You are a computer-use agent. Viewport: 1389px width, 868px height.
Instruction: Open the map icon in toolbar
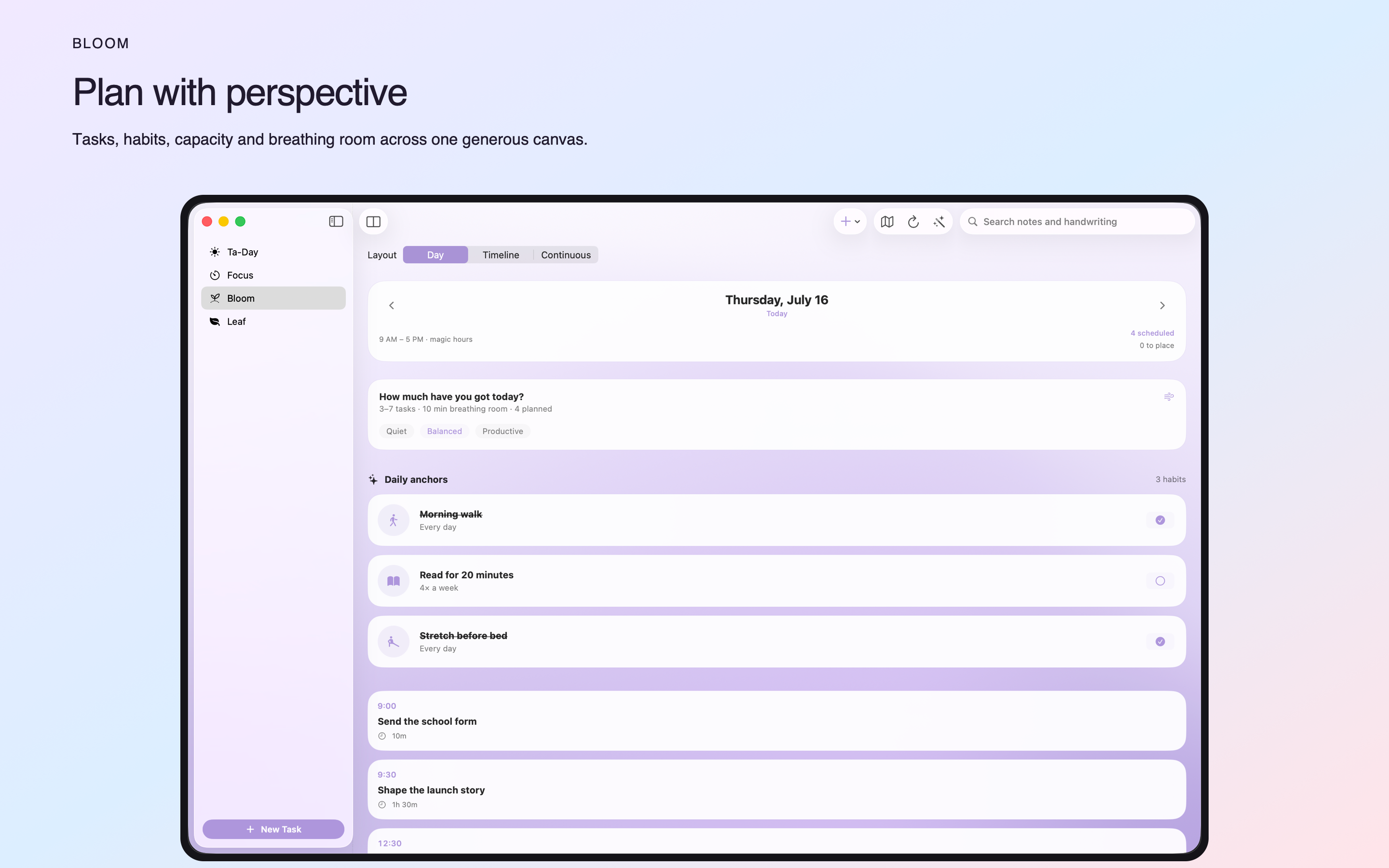[887, 222]
